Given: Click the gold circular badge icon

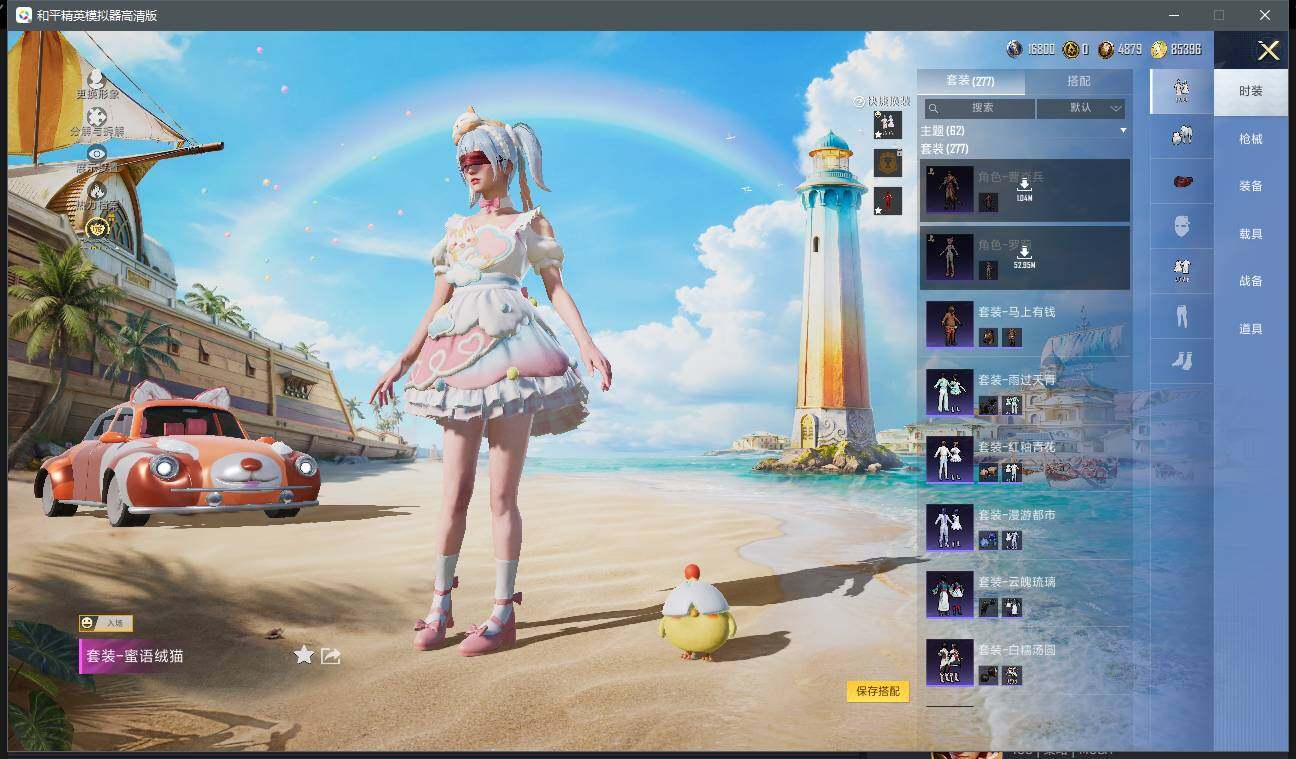Looking at the screenshot, I should point(96,228).
